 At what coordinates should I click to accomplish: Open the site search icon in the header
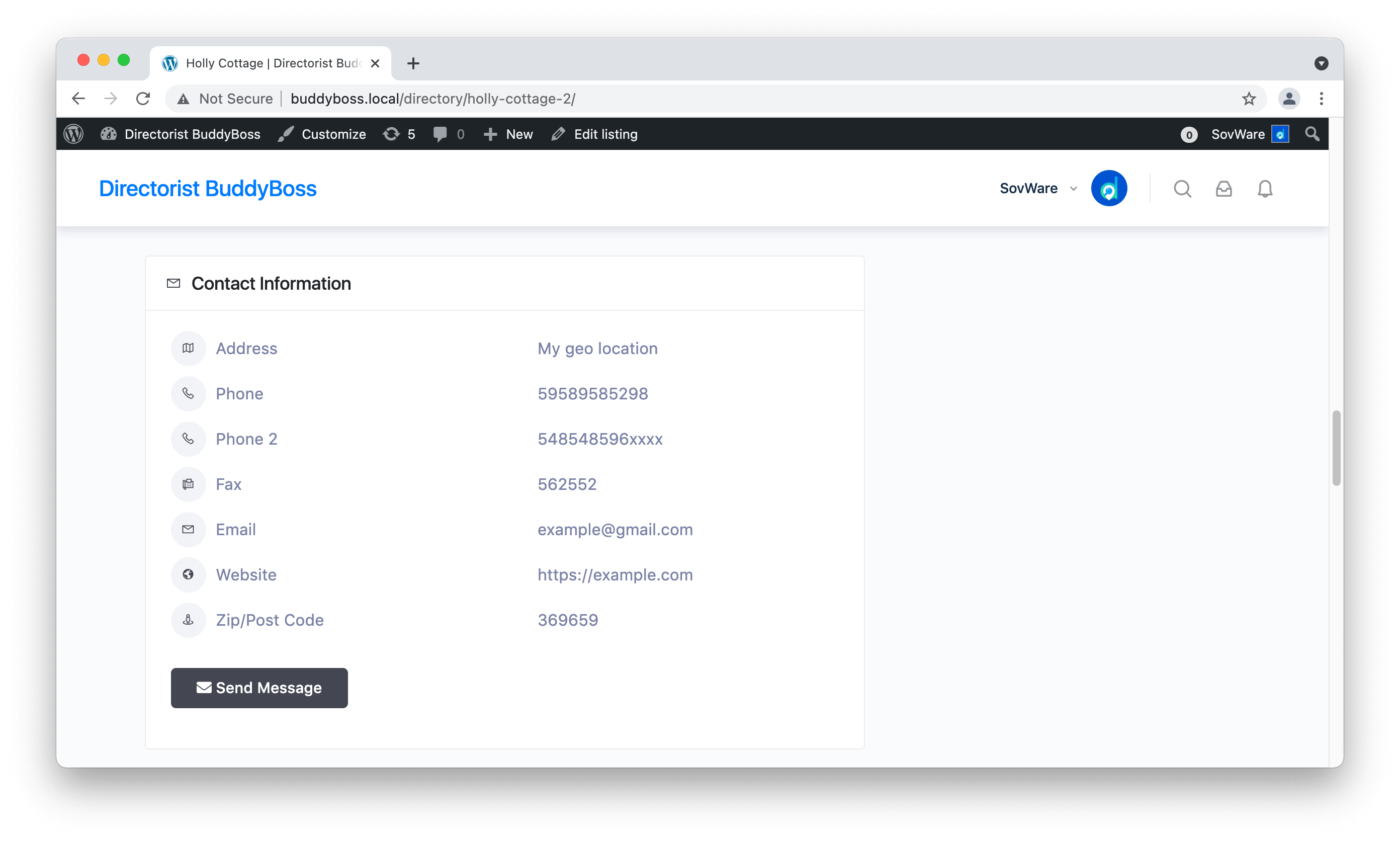1182,188
